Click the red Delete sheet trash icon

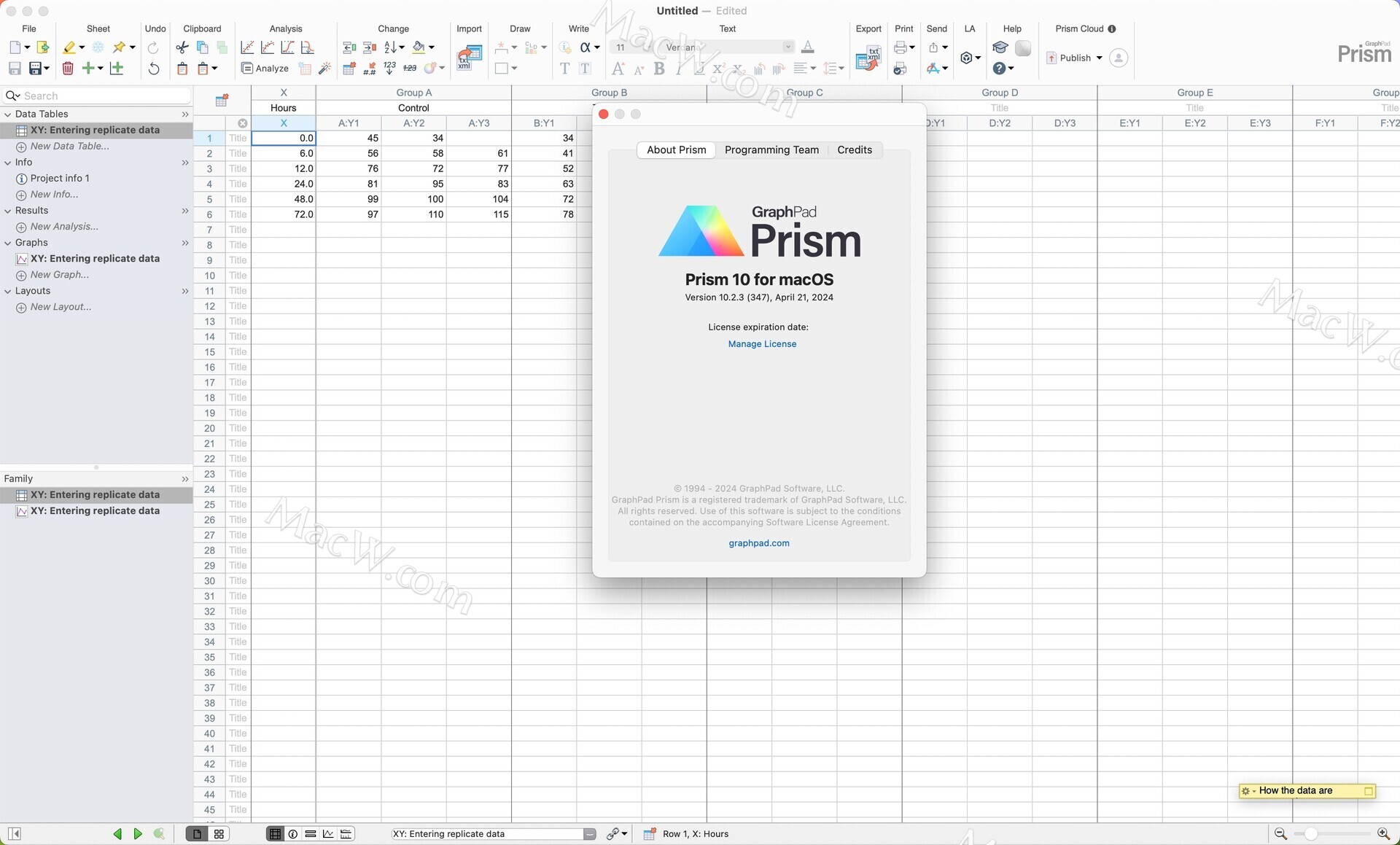(68, 69)
